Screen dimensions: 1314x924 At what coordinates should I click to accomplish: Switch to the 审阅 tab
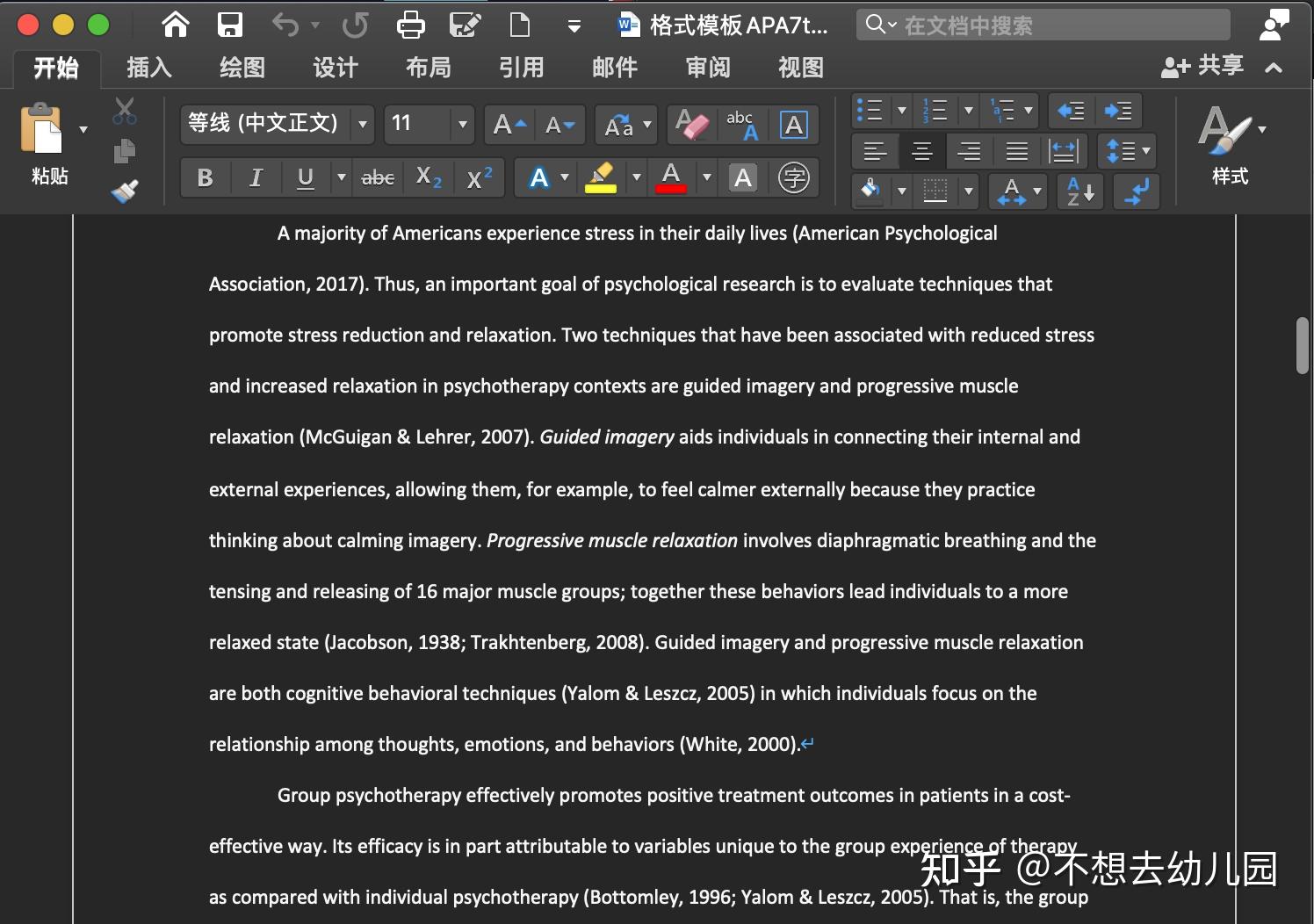708,68
